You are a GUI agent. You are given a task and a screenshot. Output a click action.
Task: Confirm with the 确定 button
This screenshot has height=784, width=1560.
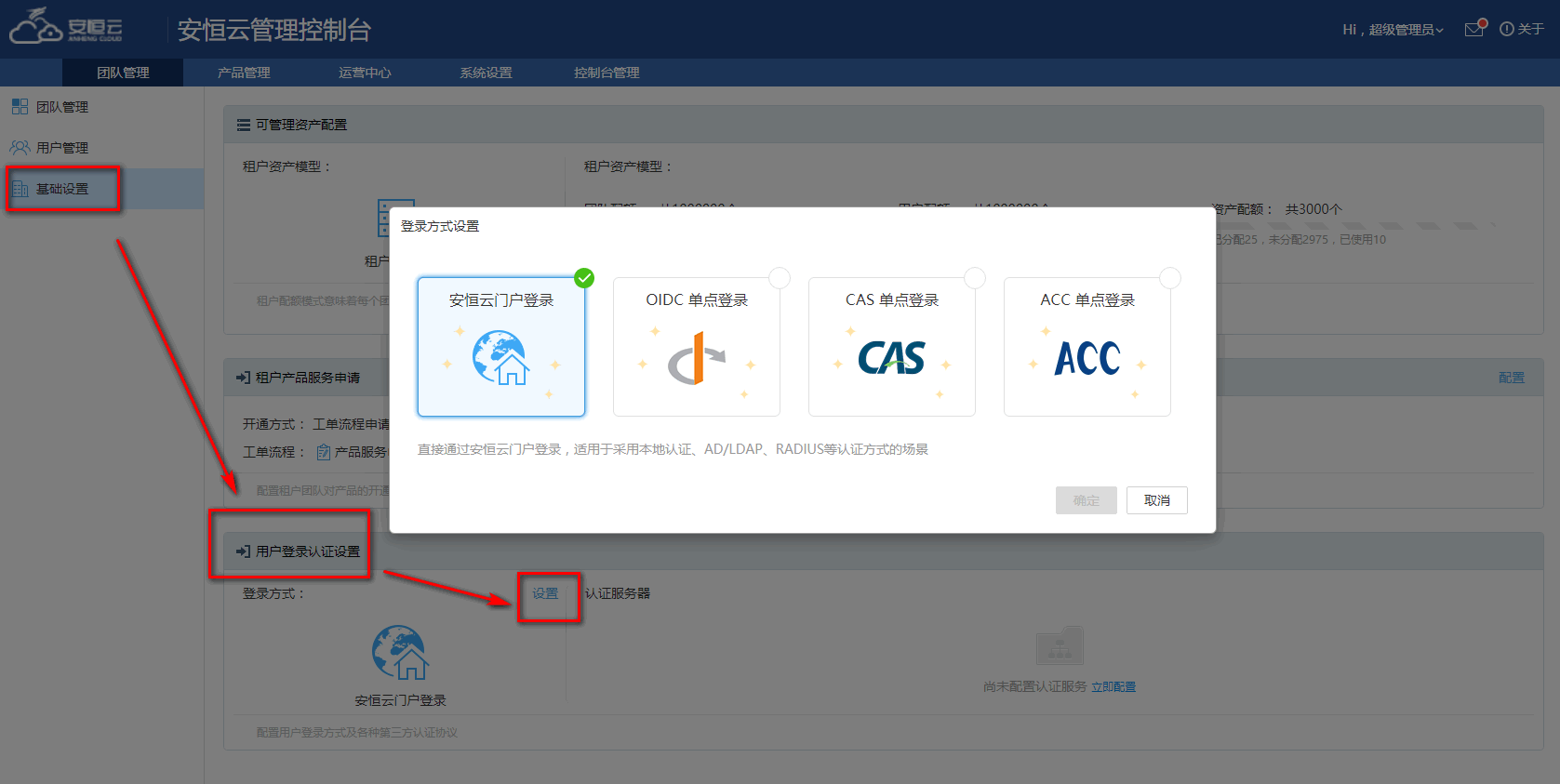point(1087,500)
